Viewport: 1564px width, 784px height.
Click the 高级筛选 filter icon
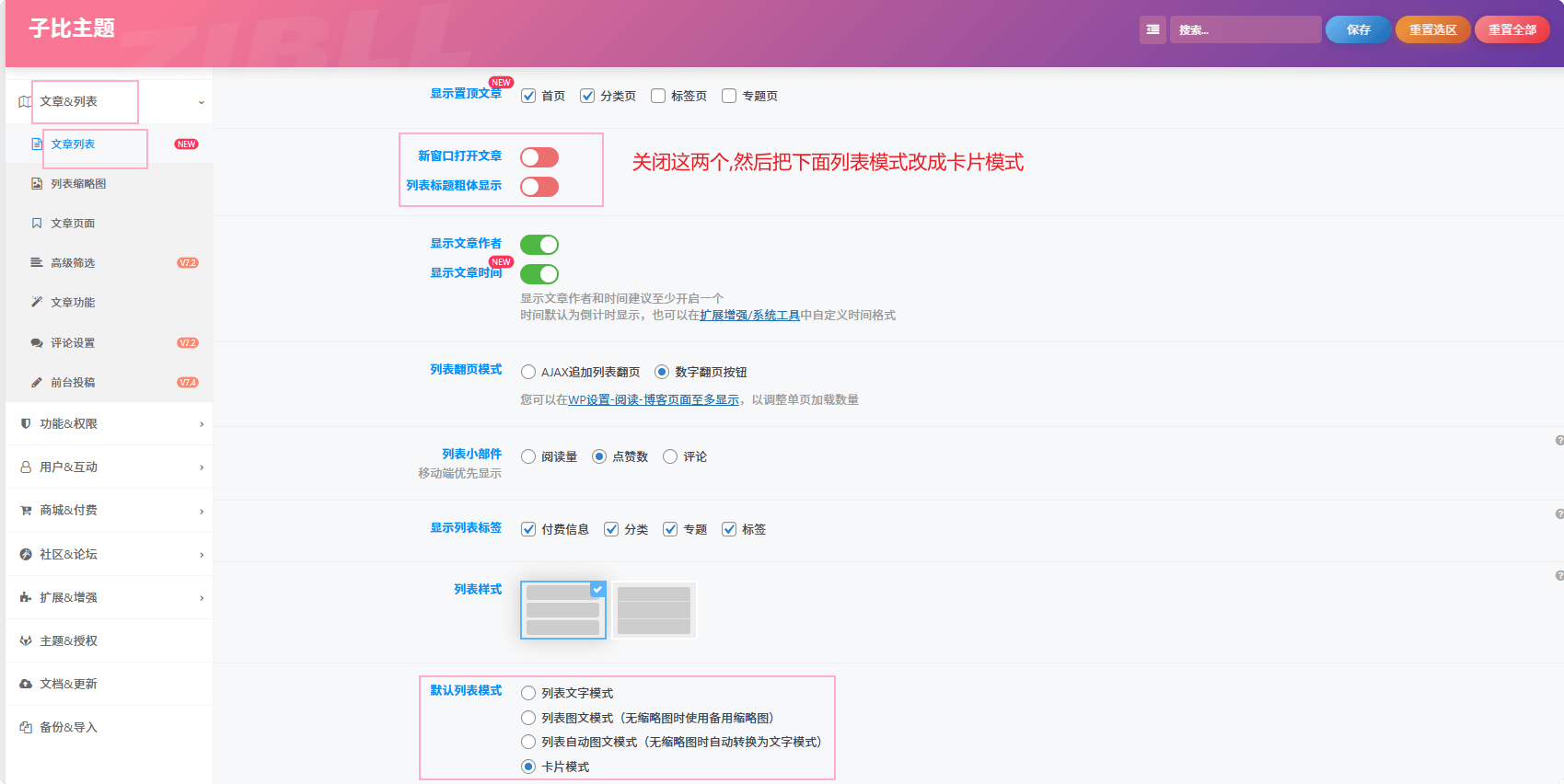(x=37, y=263)
